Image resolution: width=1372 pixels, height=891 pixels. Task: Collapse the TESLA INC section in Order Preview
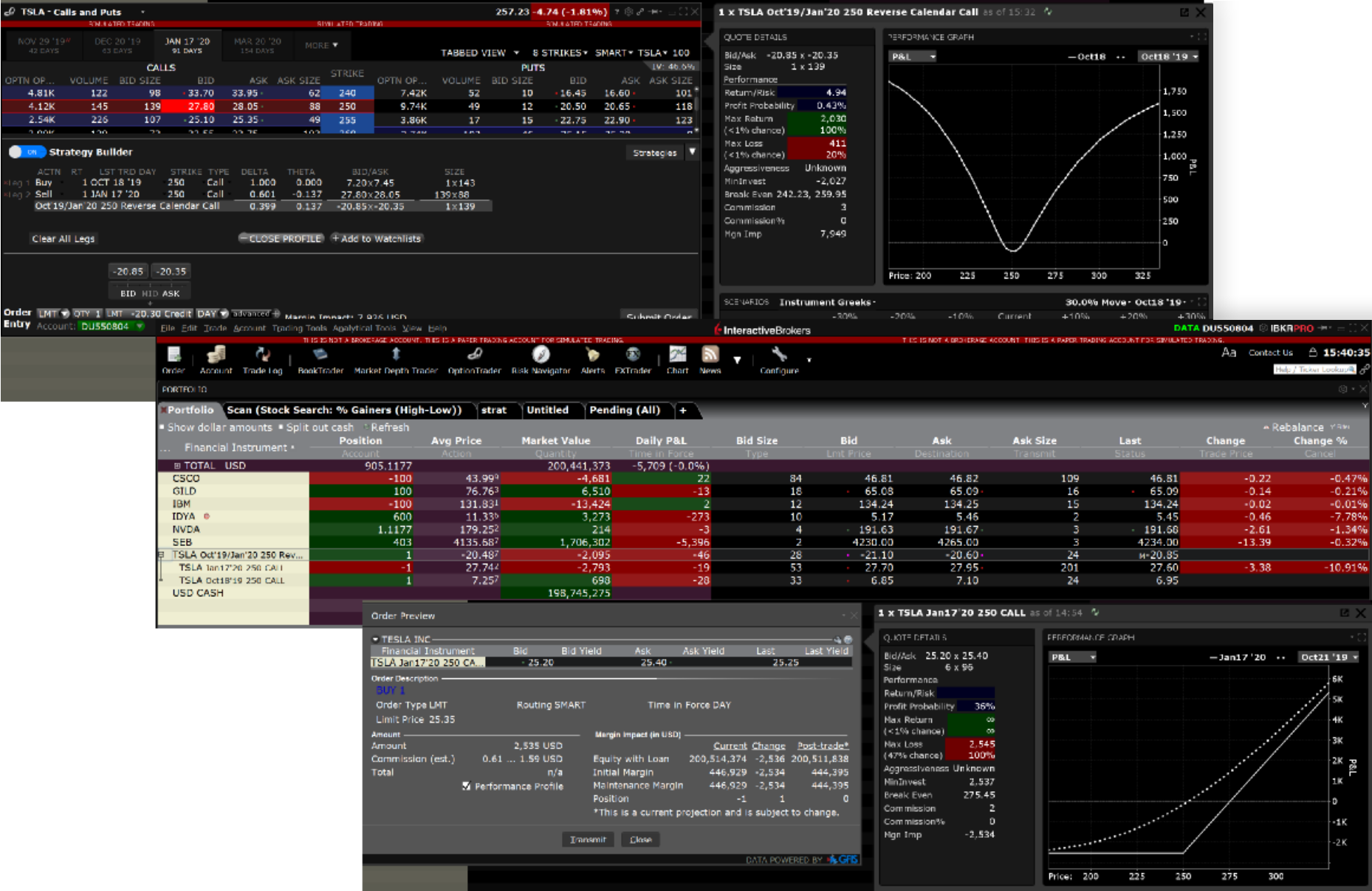375,639
